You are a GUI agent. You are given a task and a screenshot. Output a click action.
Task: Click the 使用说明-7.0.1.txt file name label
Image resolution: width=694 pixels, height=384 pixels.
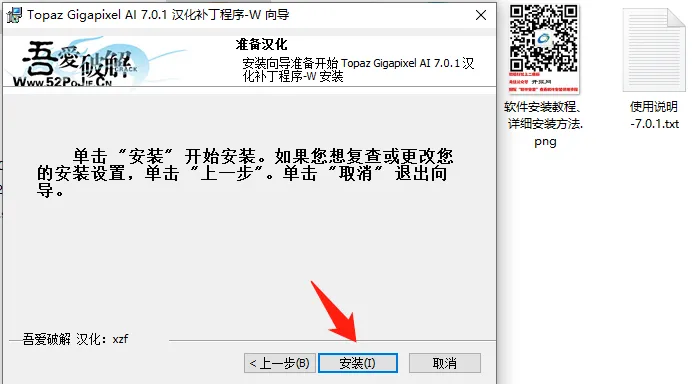[x=654, y=115]
